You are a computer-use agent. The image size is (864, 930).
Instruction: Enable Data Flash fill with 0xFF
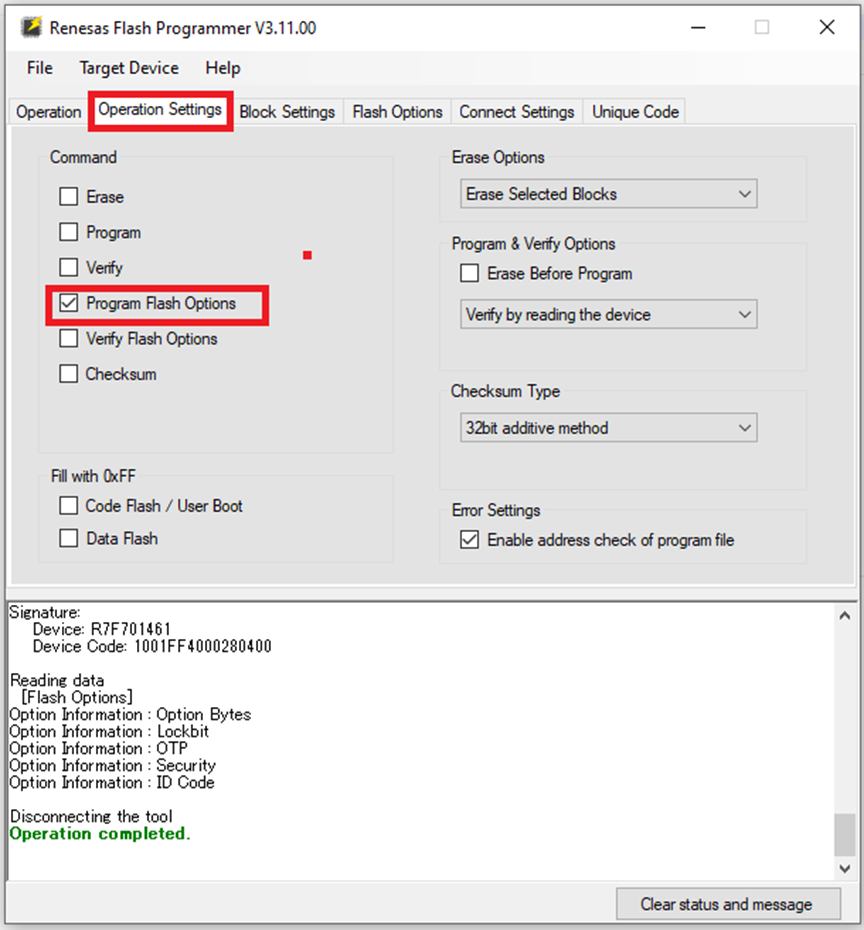[x=69, y=539]
